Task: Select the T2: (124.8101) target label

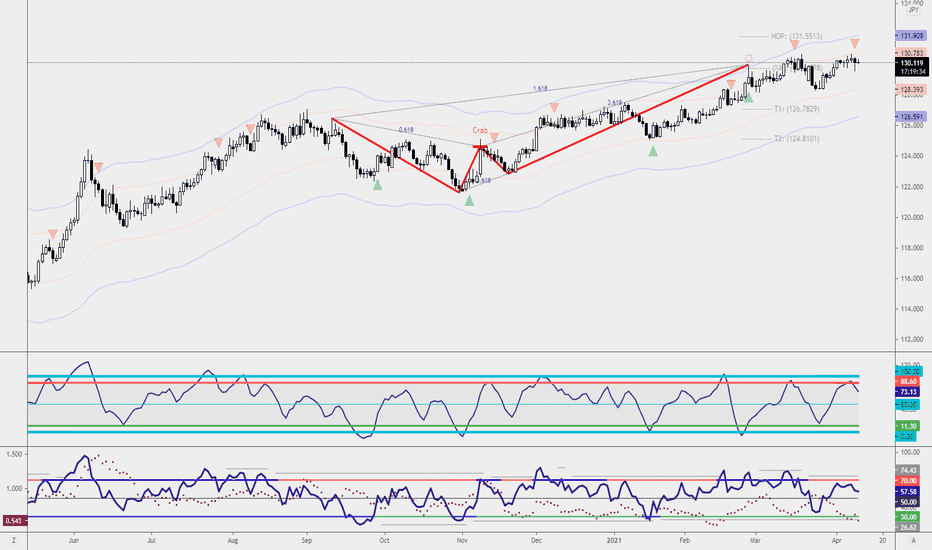Action: (x=796, y=139)
